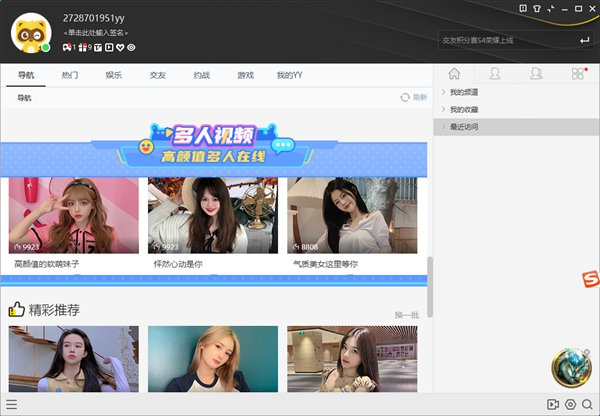Viewport: 600px width, 416px height.
Task: Toggle the eye icon under the username
Action: click(131, 47)
